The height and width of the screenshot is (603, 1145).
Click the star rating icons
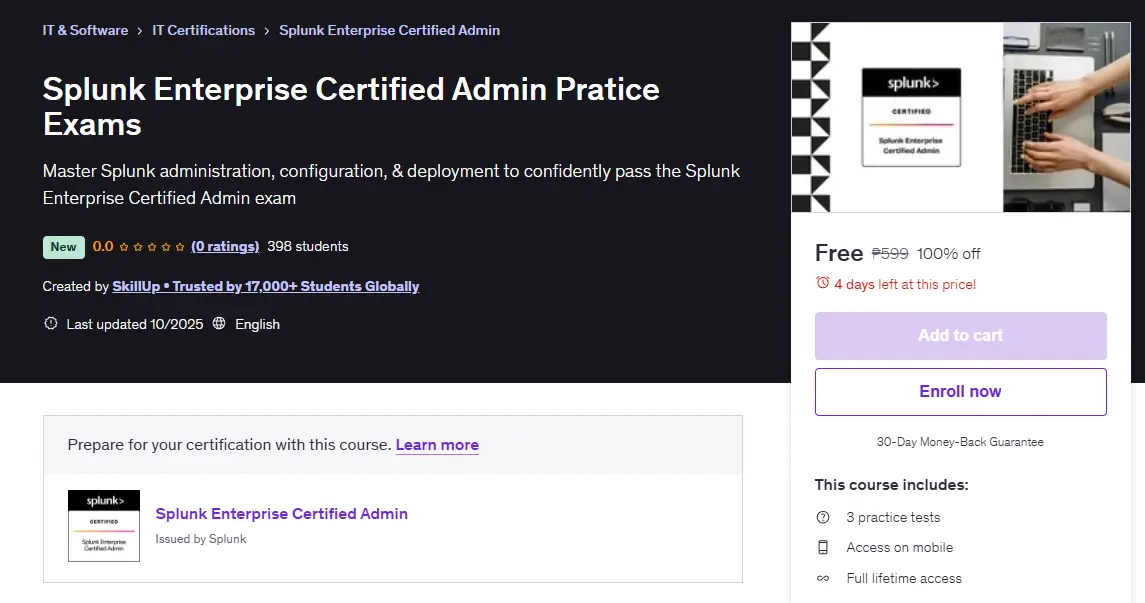(x=152, y=247)
